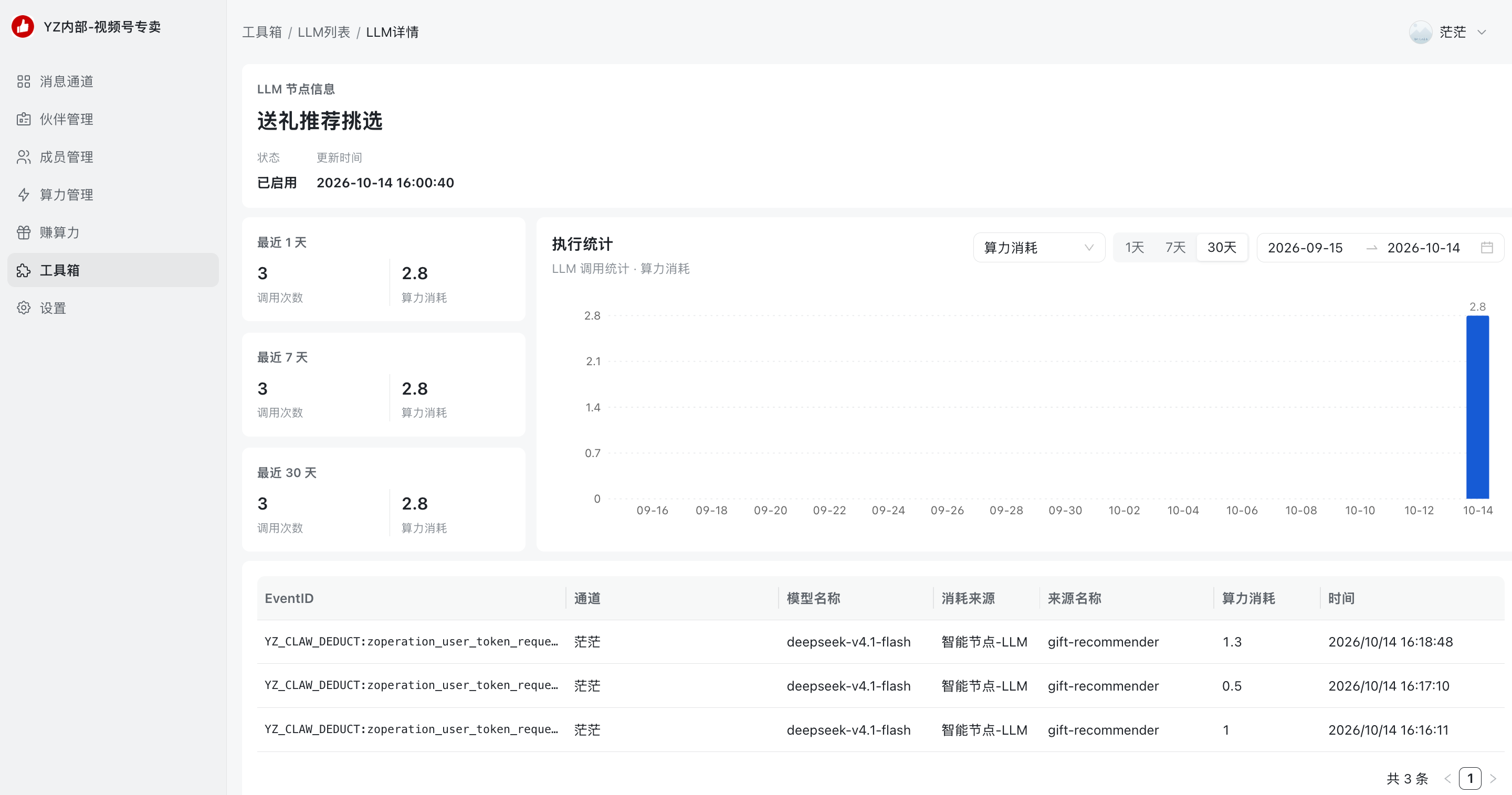Screen dimensions: 1512x795
Task: Click the 成员管理 people icon
Action: point(24,157)
